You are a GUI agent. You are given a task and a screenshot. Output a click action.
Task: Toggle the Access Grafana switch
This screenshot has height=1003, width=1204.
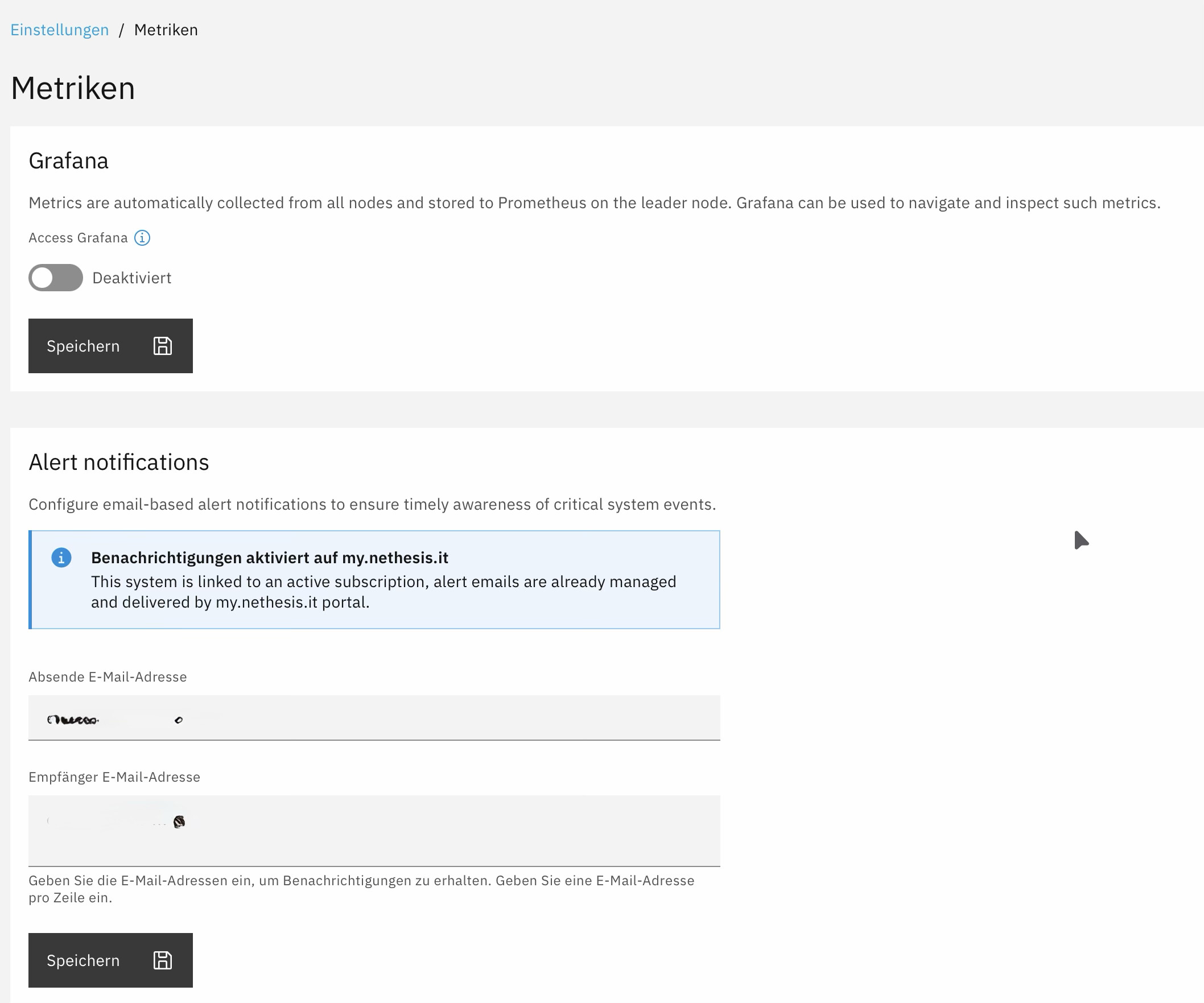pyautogui.click(x=56, y=278)
